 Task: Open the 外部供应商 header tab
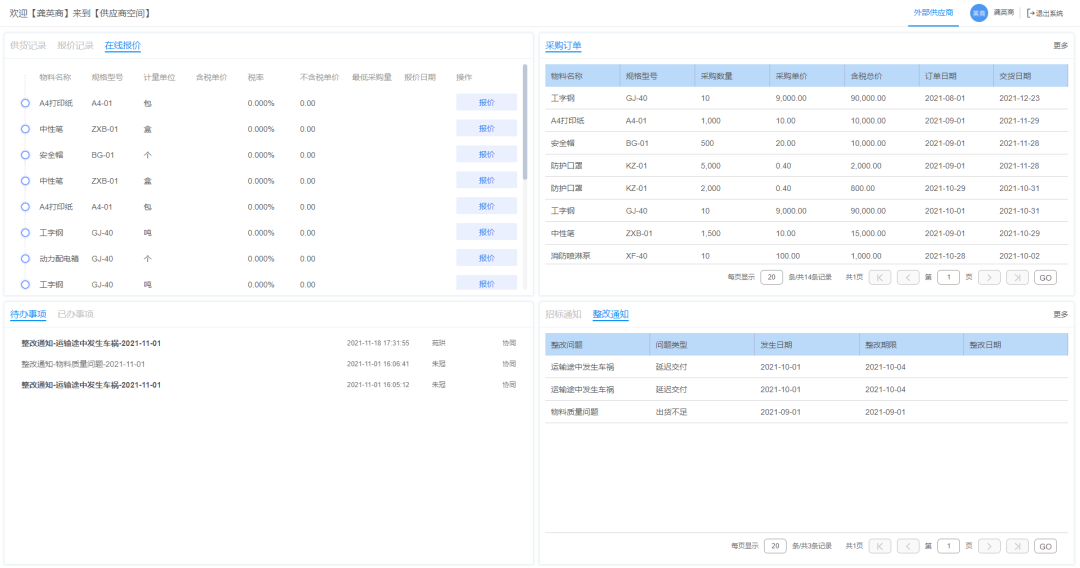933,13
